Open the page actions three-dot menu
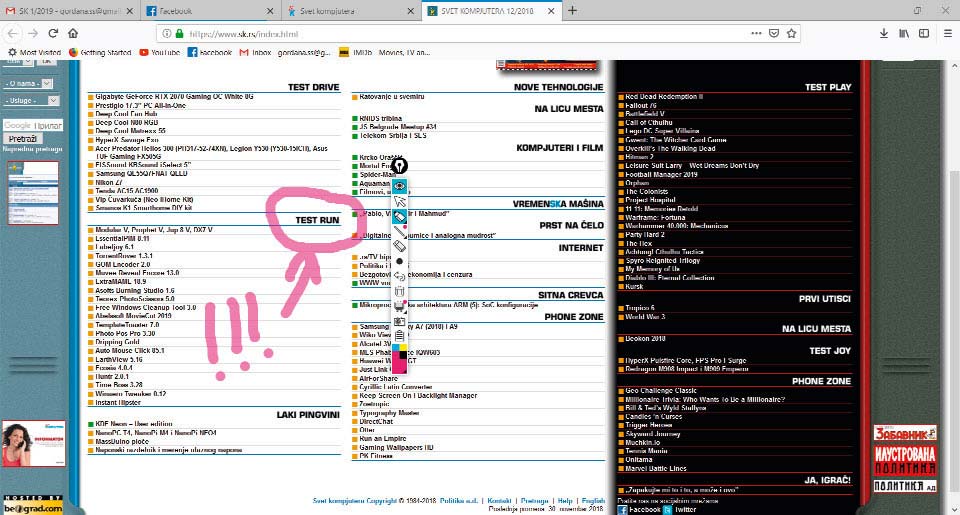This screenshot has height=515, width=960. coord(756,33)
